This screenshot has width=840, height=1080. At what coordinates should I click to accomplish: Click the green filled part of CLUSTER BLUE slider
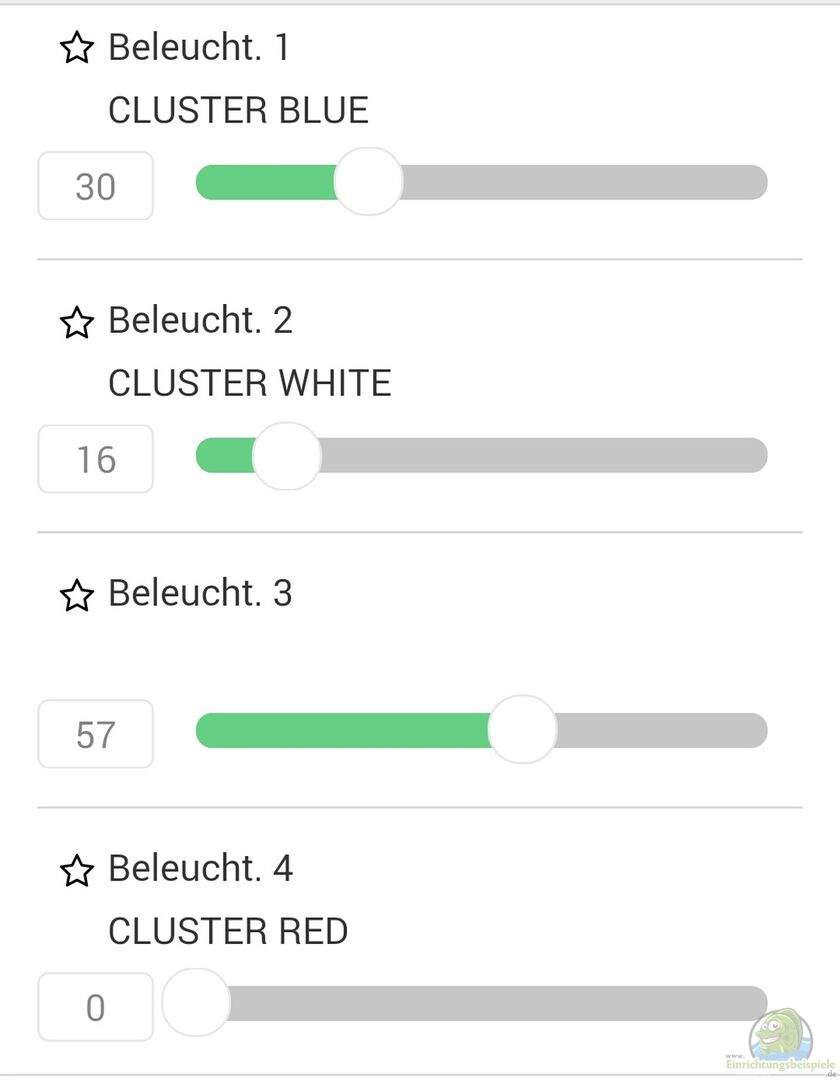tap(265, 182)
